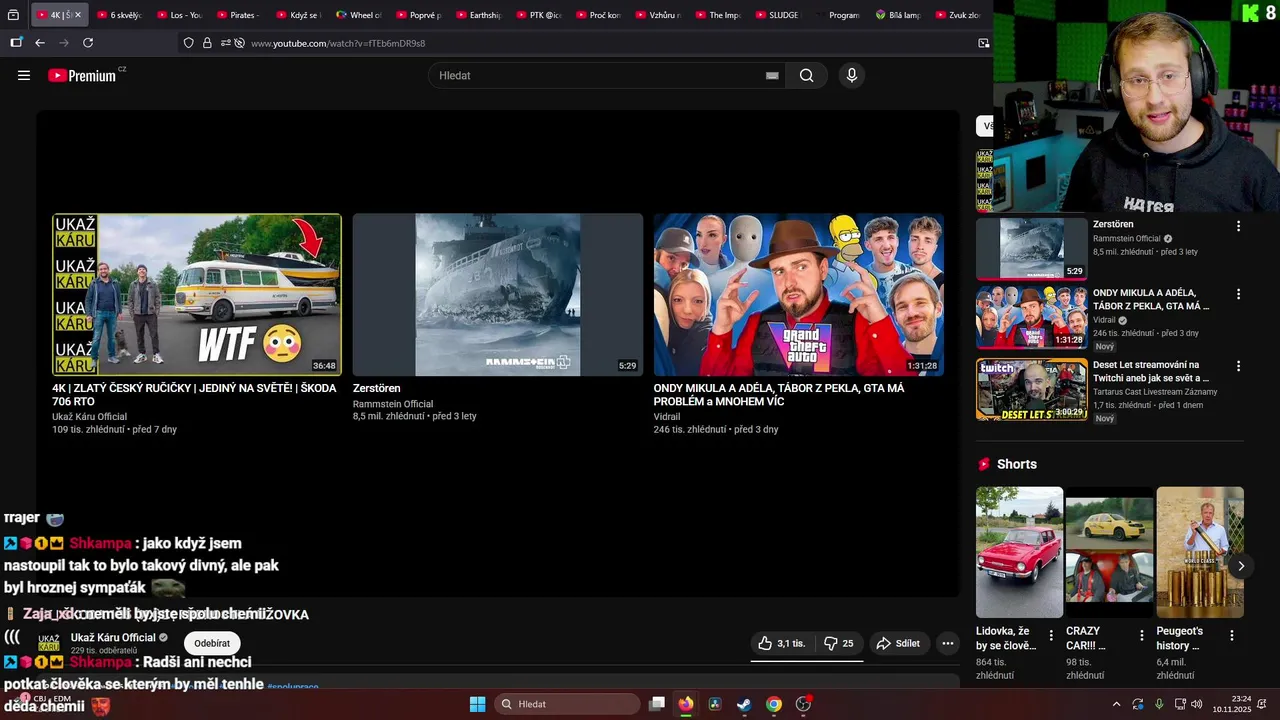1280x720 pixels.
Task: Open Ukaž Káru Official channel name
Action: coord(113,637)
